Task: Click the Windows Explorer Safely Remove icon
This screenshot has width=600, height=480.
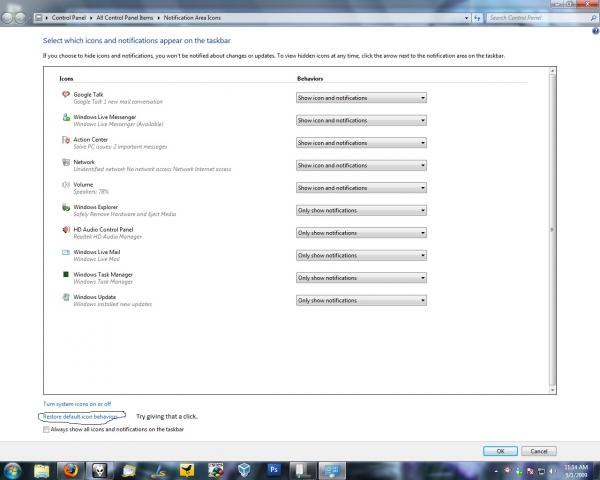Action: coord(66,207)
